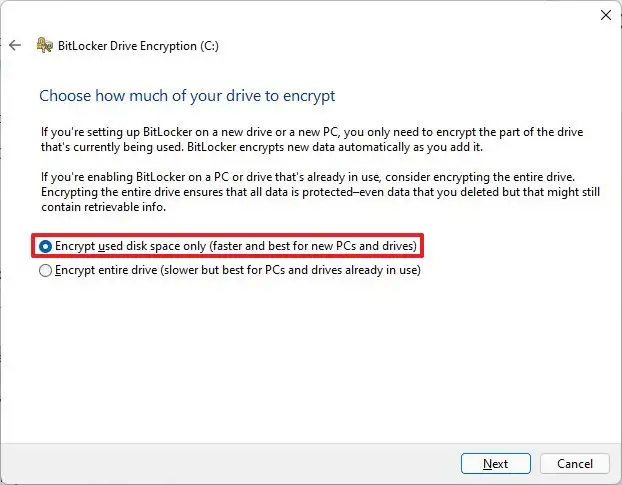Select the Encrypt entire drive radio button
Image resolution: width=622 pixels, height=485 pixels.
tap(45, 270)
